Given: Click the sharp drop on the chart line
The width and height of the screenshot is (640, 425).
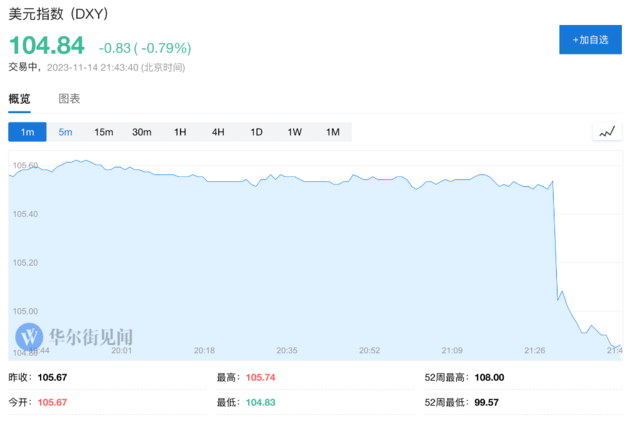Looking at the screenshot, I should coord(554,240).
